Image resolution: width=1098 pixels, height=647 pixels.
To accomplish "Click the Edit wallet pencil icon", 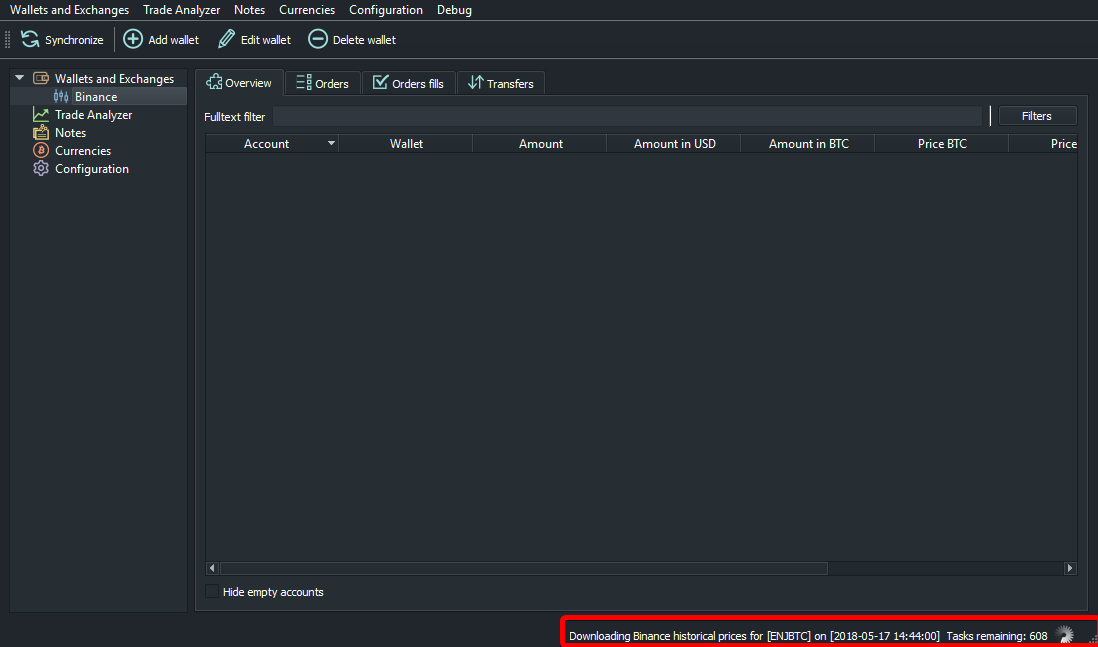I will tap(226, 39).
